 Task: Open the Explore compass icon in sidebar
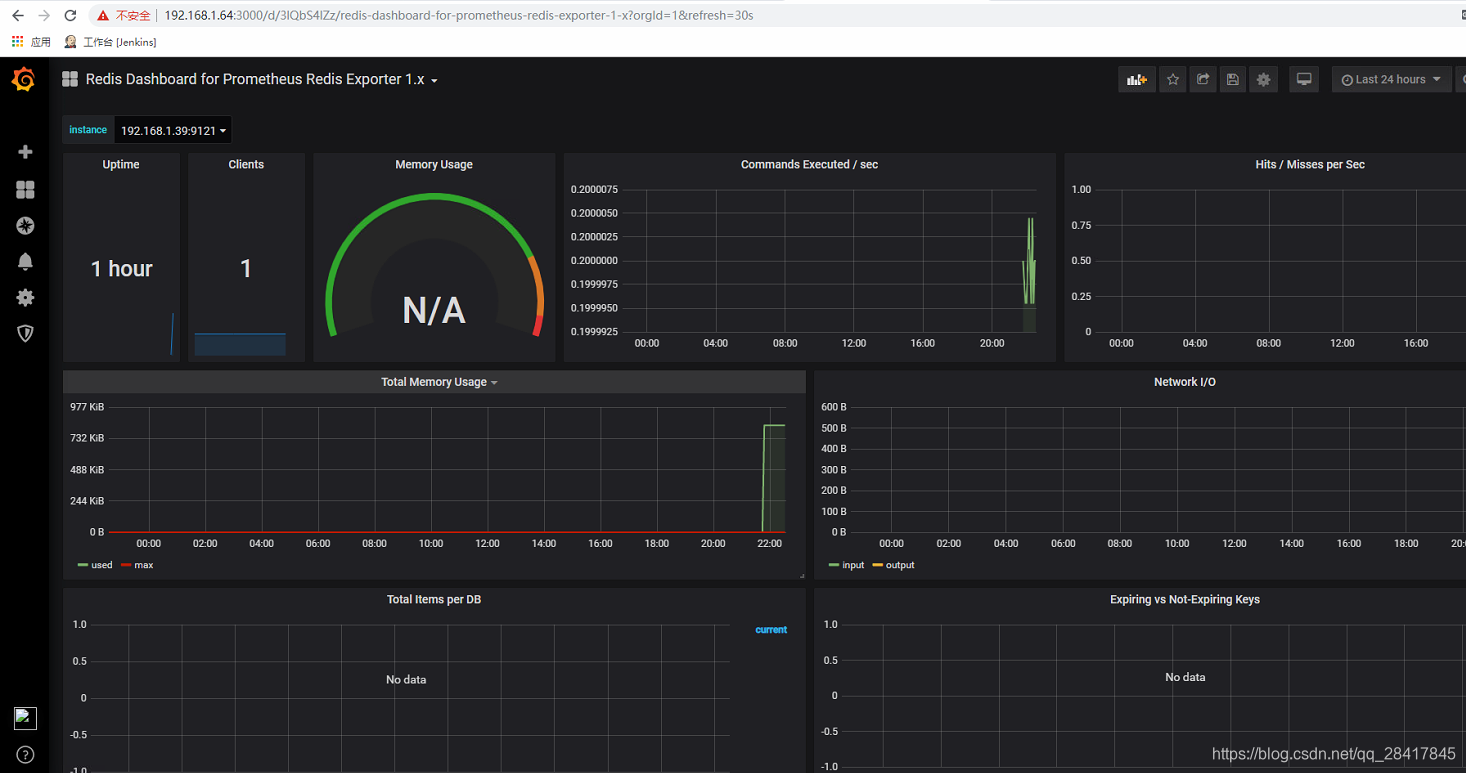25,226
